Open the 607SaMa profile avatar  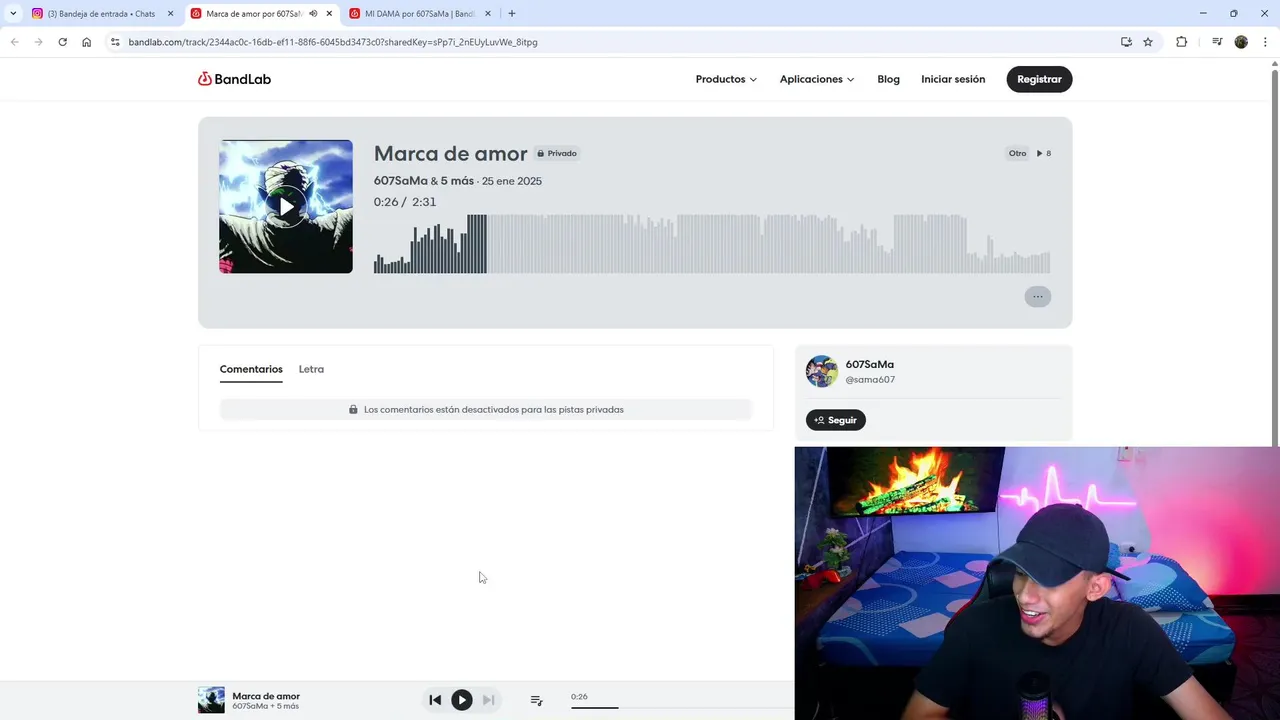(822, 371)
